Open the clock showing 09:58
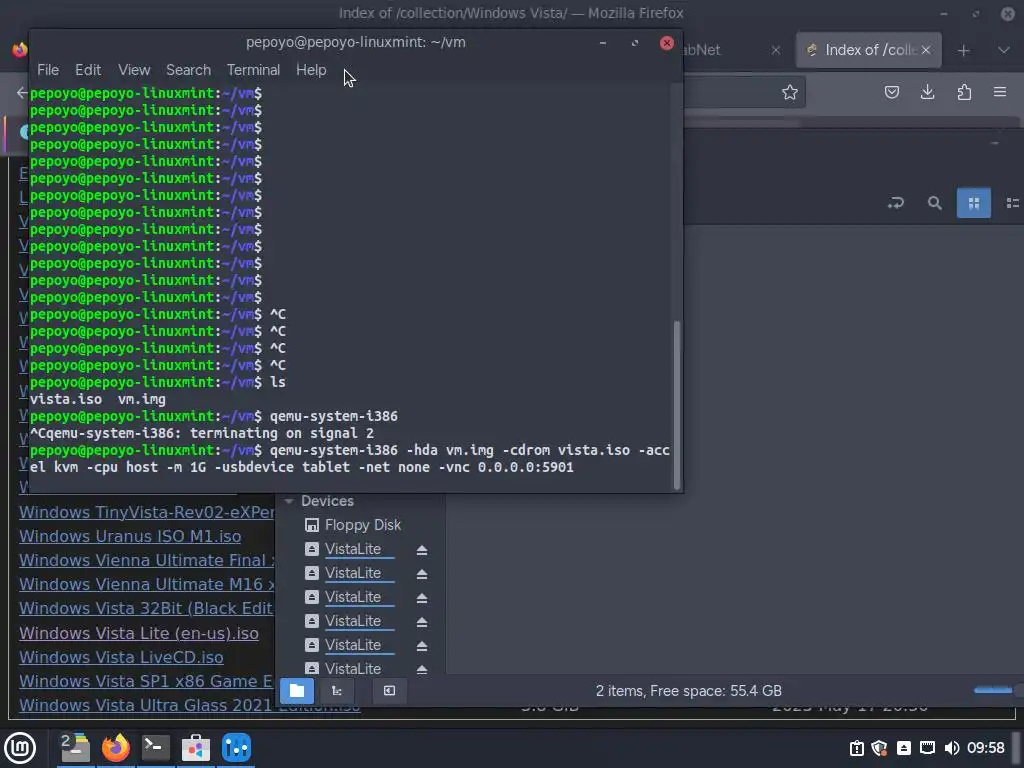Image resolution: width=1024 pixels, height=768 pixels. point(986,748)
